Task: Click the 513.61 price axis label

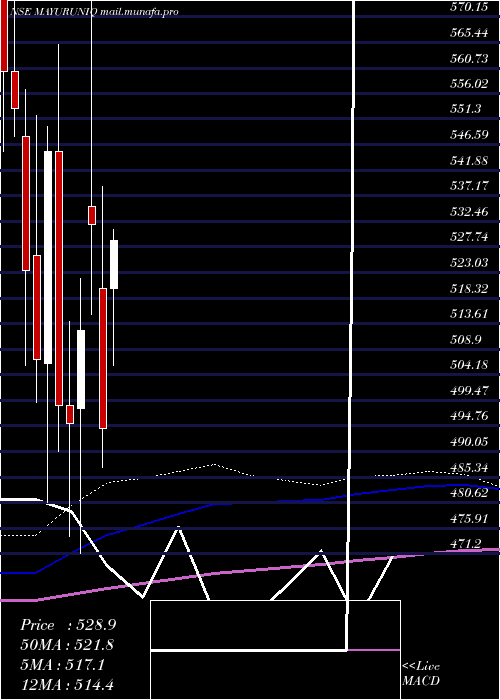Action: click(469, 314)
